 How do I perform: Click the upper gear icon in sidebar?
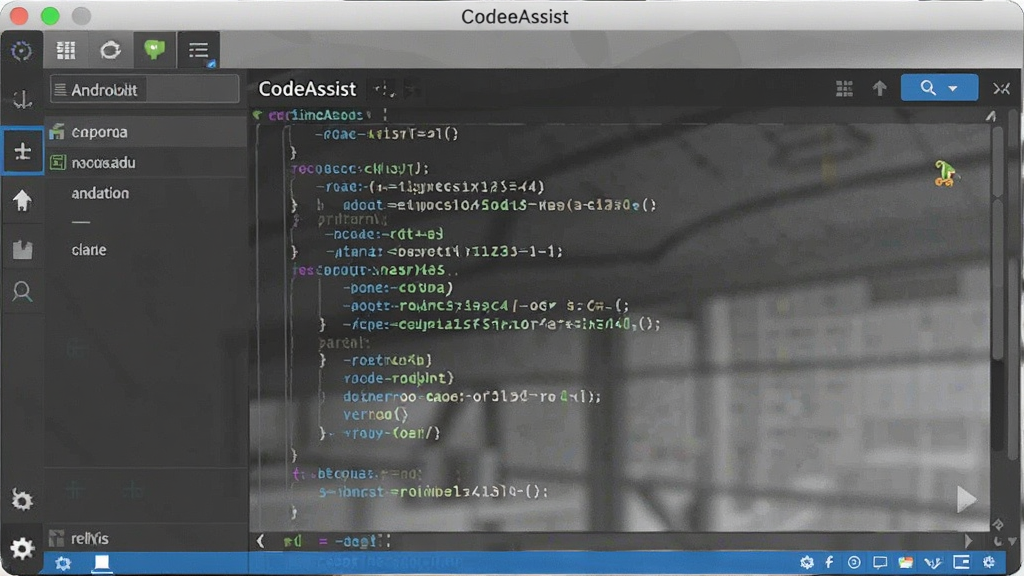[x=22, y=500]
